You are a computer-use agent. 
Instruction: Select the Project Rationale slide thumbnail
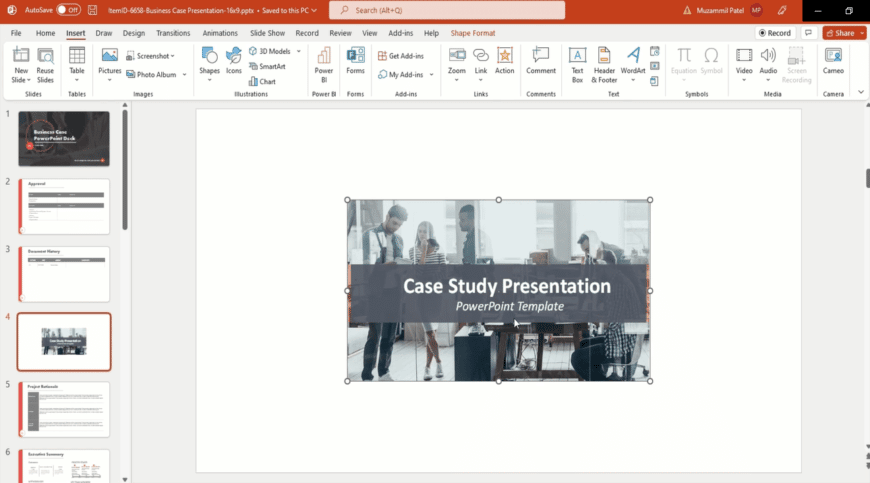click(64, 409)
